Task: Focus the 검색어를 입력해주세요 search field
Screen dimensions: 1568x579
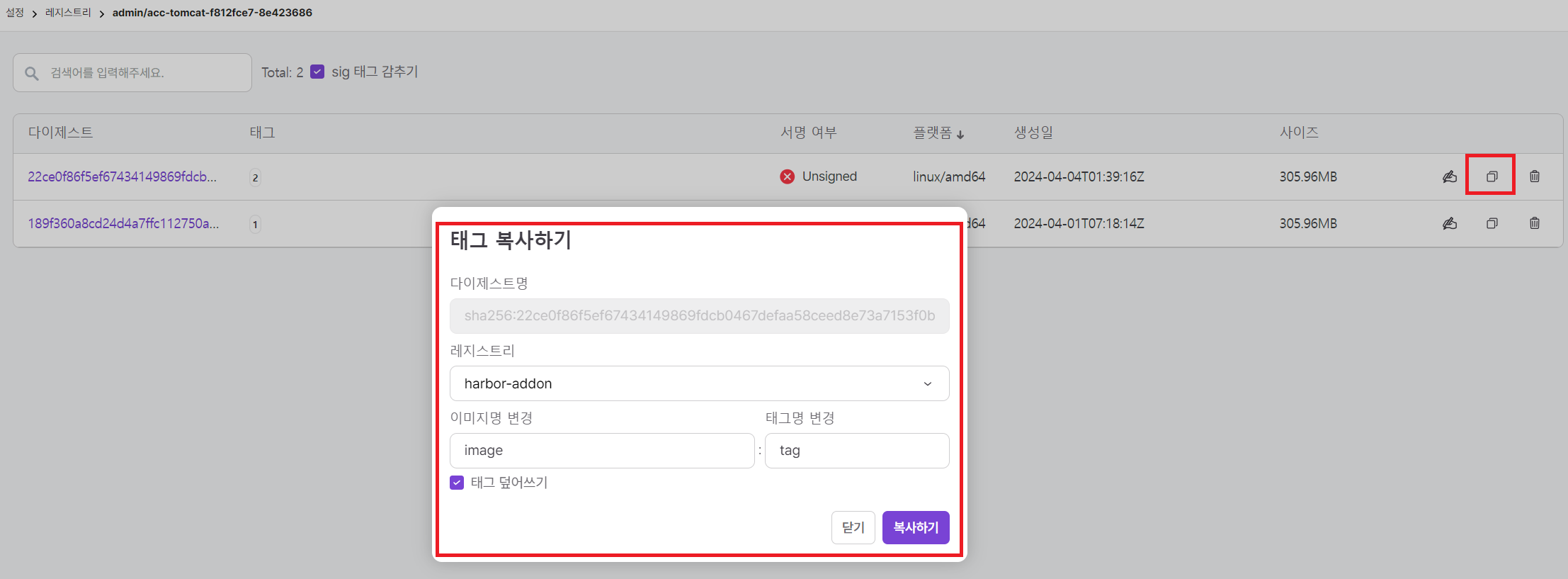Action: pyautogui.click(x=132, y=73)
